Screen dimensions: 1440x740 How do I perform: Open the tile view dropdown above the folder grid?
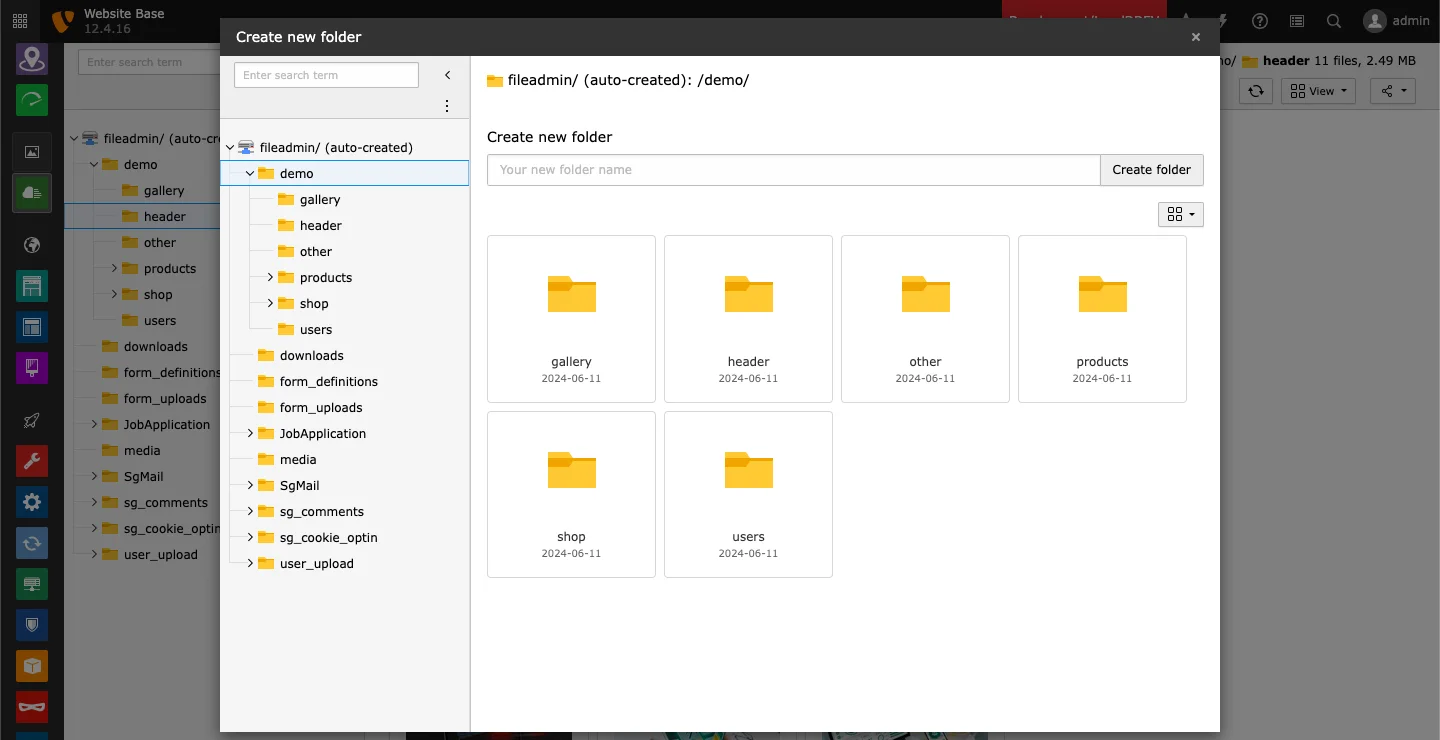click(x=1180, y=214)
